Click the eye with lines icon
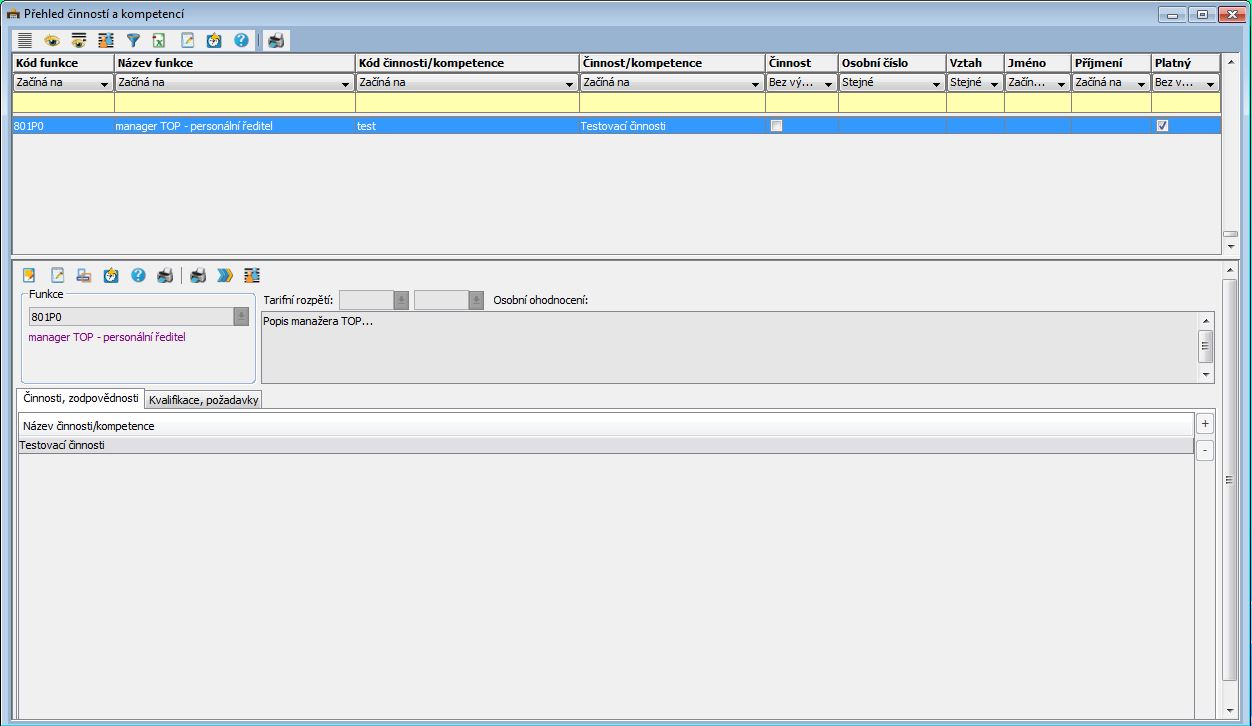The height and width of the screenshot is (726, 1252). pyautogui.click(x=79, y=41)
